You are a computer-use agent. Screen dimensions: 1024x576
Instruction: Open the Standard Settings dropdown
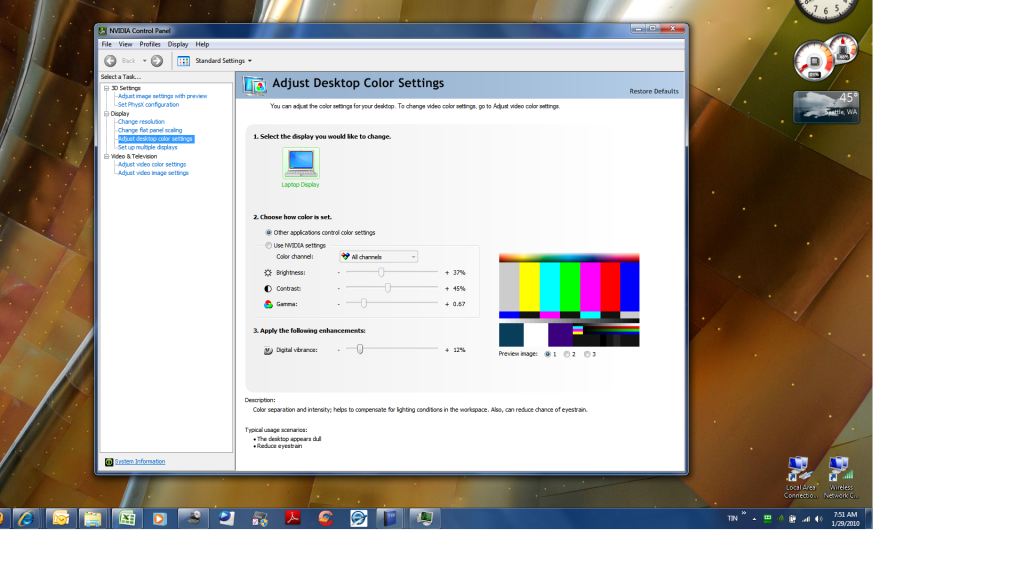pyautogui.click(x=249, y=61)
